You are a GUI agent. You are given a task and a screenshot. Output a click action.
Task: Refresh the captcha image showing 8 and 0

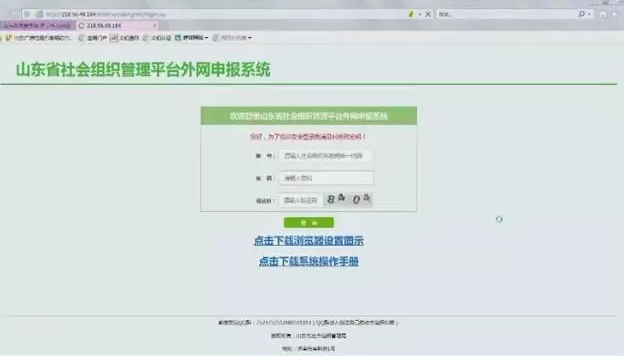point(348,199)
